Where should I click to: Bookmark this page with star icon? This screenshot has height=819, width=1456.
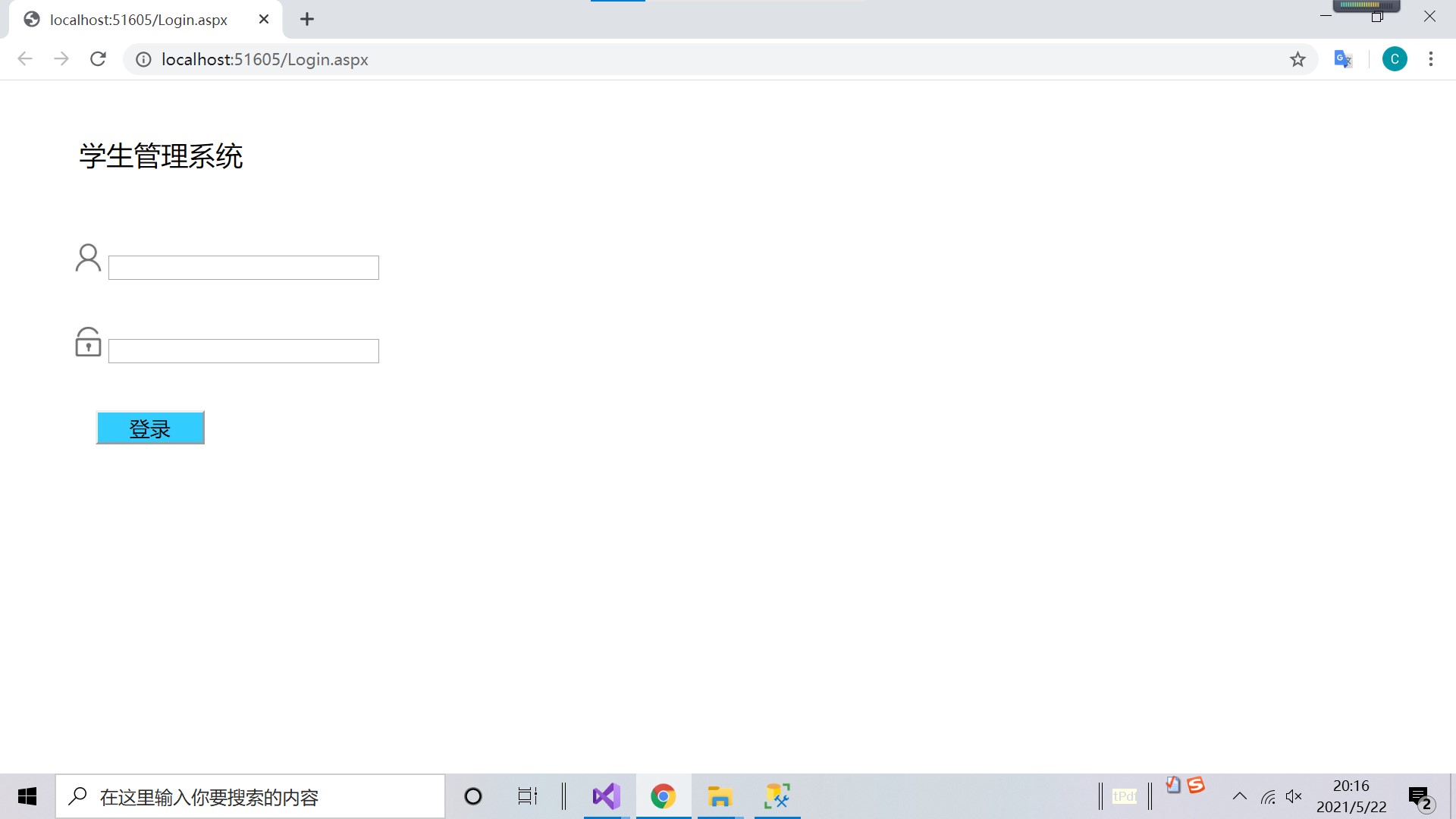(1298, 59)
